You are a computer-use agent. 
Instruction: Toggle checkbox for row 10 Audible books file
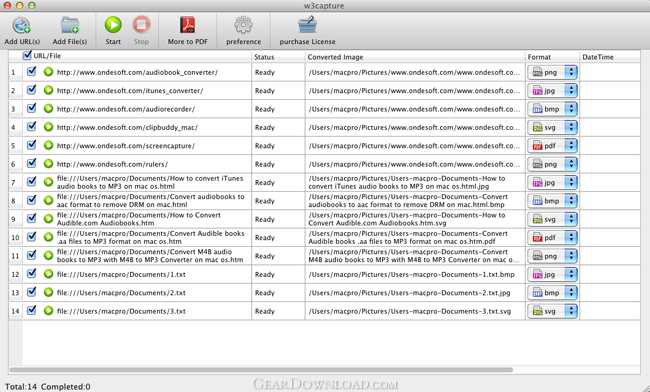pyautogui.click(x=32, y=237)
